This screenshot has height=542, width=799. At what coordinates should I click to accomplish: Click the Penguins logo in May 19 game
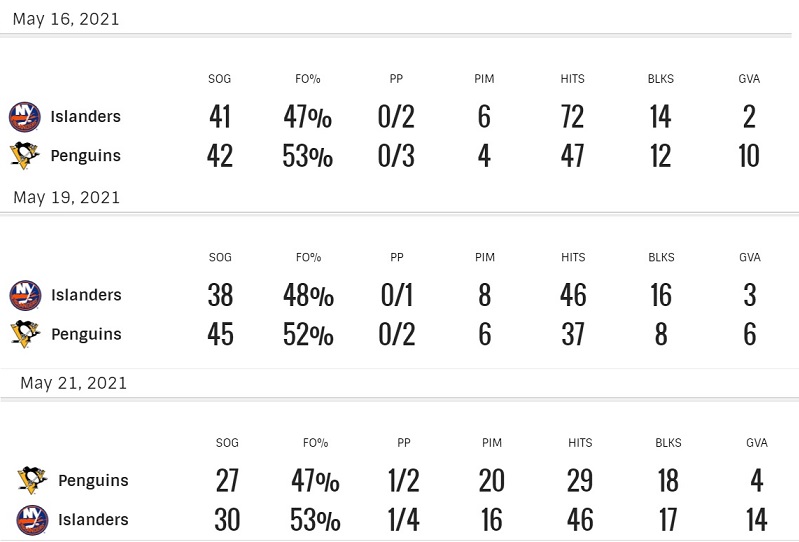25,334
